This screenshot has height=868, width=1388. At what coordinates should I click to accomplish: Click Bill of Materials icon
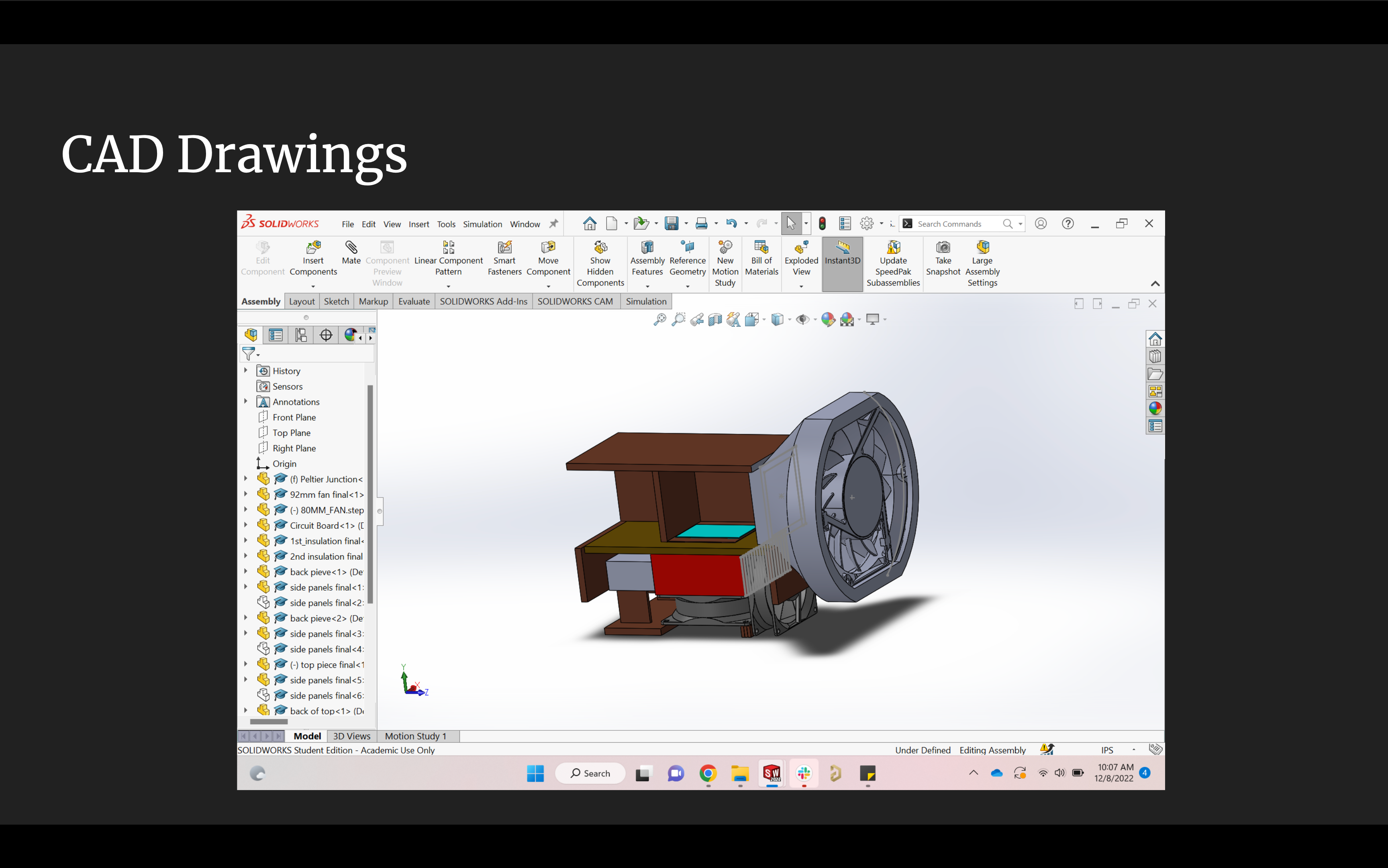761,248
